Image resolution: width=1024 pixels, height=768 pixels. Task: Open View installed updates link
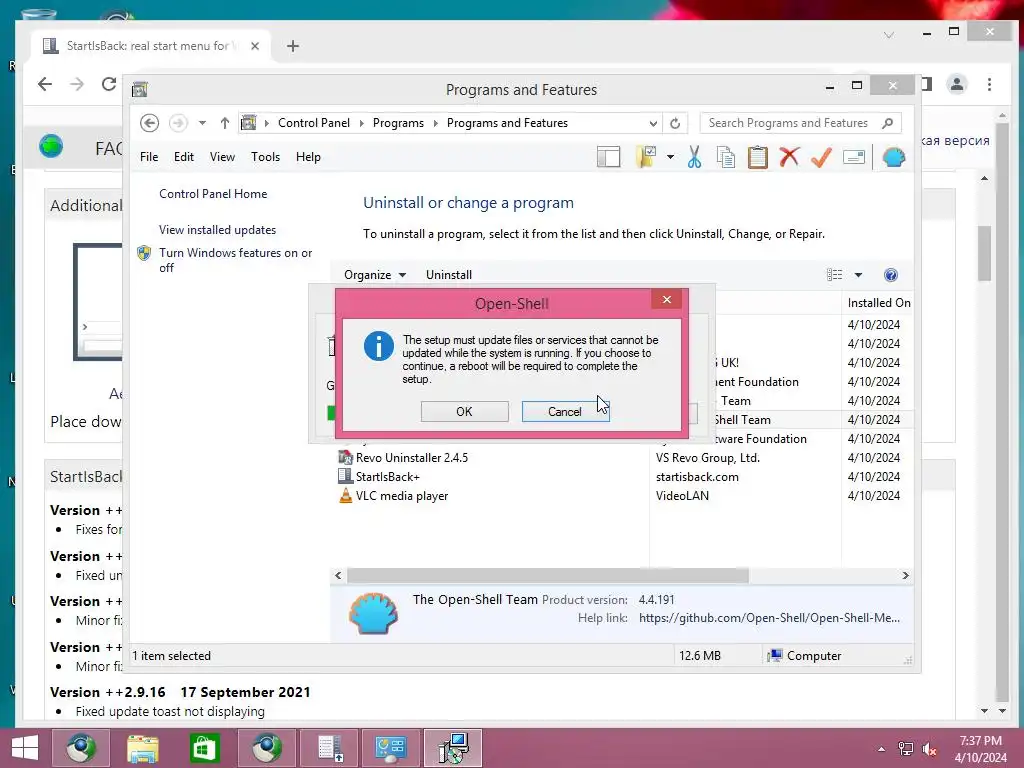click(x=217, y=230)
